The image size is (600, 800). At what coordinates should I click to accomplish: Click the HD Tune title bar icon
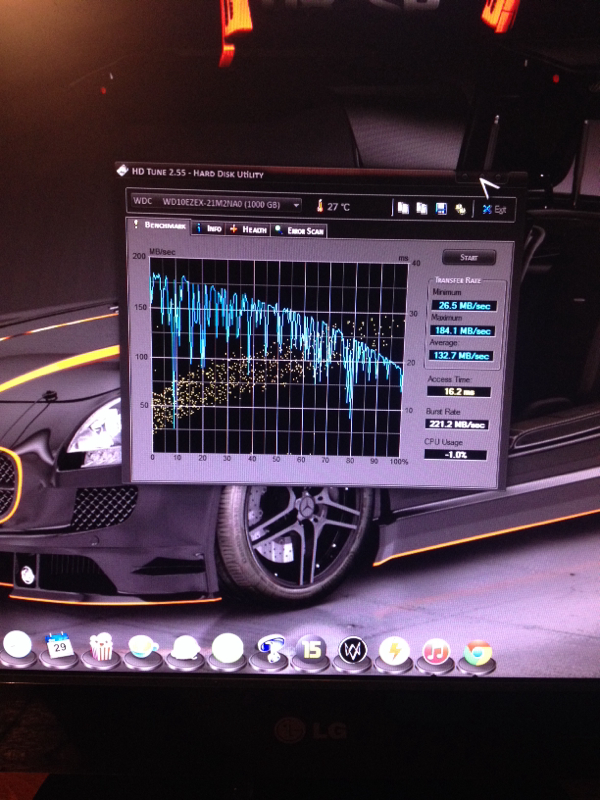coord(122,170)
